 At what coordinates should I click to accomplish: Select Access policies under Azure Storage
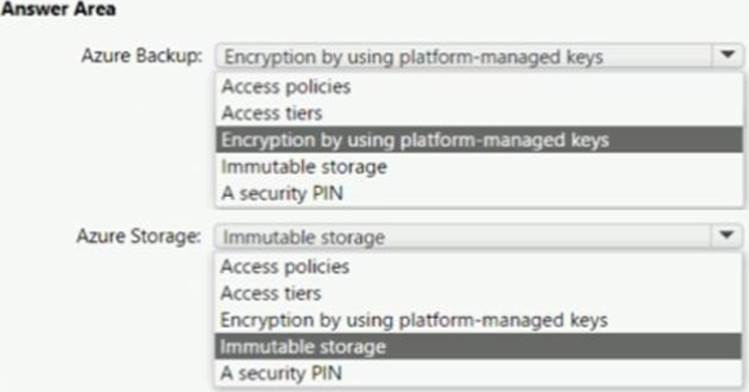[x=285, y=267]
